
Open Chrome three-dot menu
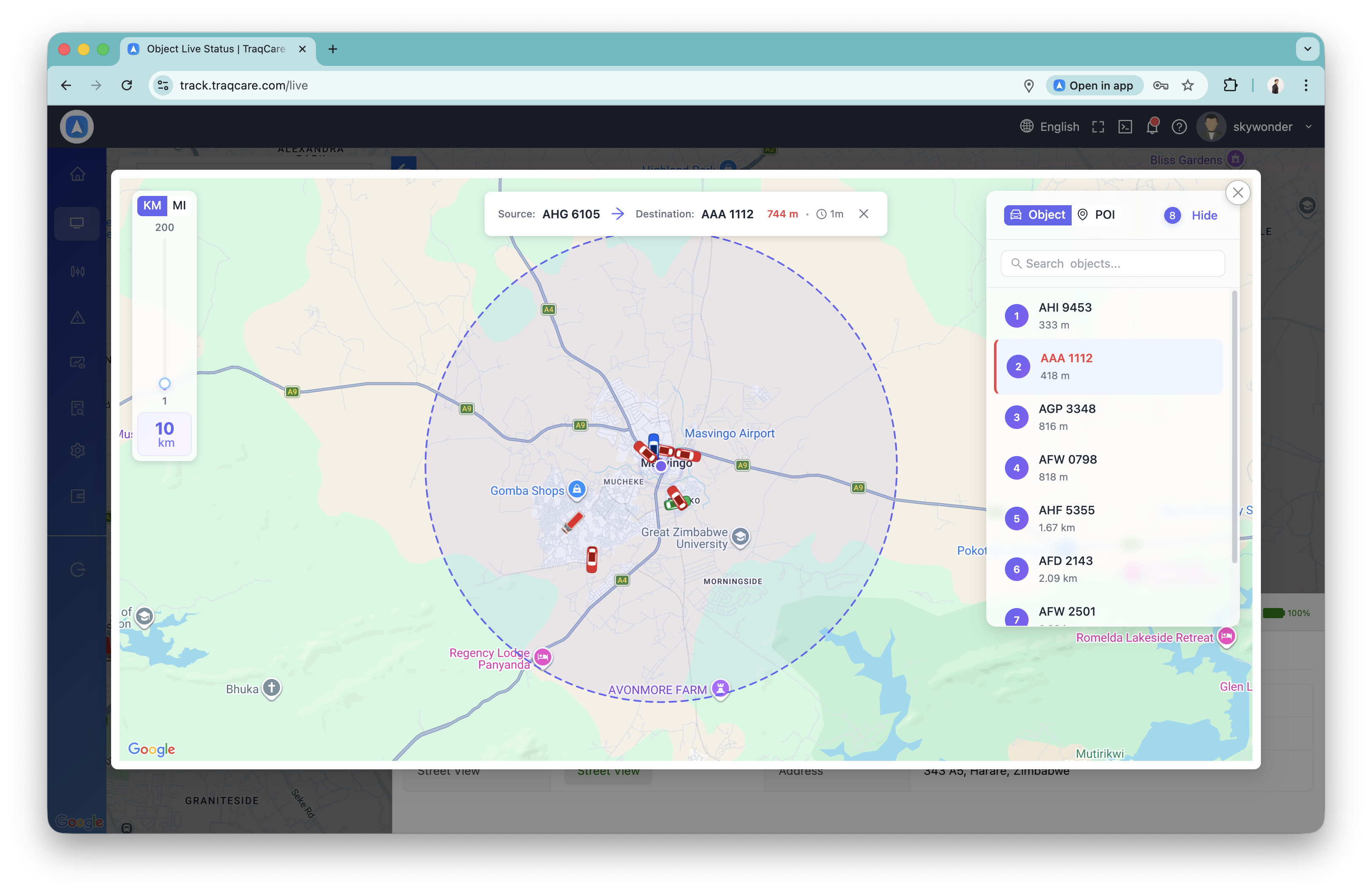1306,86
